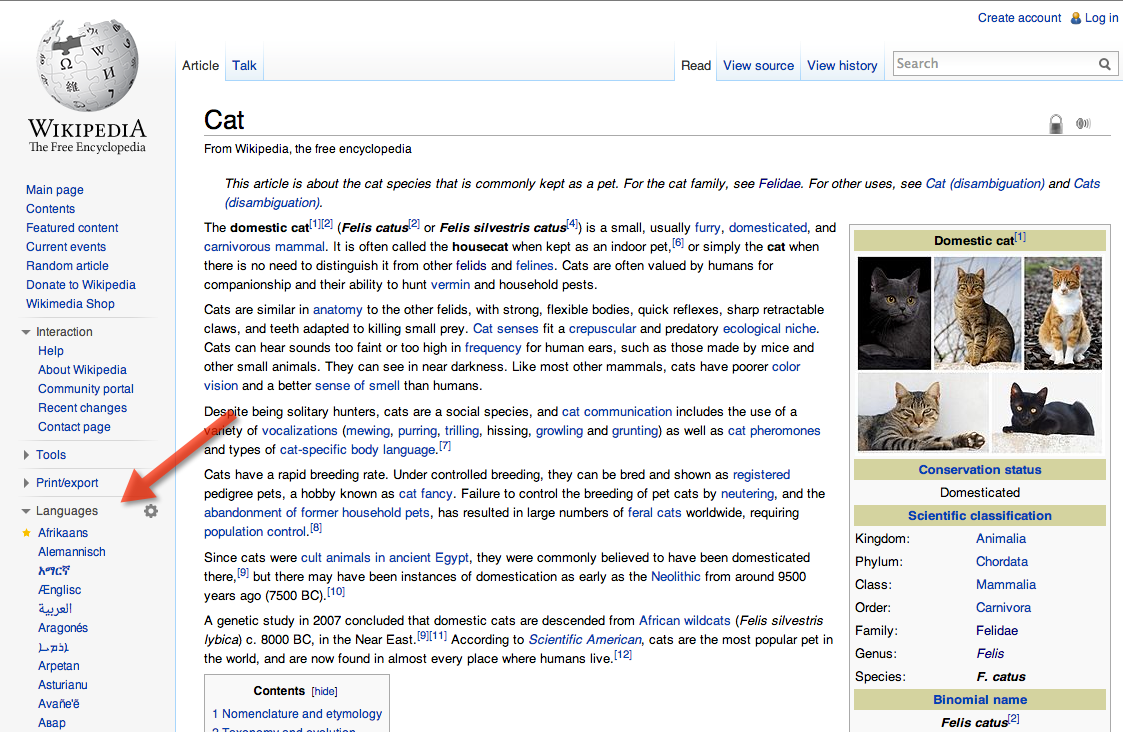Open the language settings gear icon
Image resolution: width=1123 pixels, height=732 pixels.
pyautogui.click(x=150, y=511)
